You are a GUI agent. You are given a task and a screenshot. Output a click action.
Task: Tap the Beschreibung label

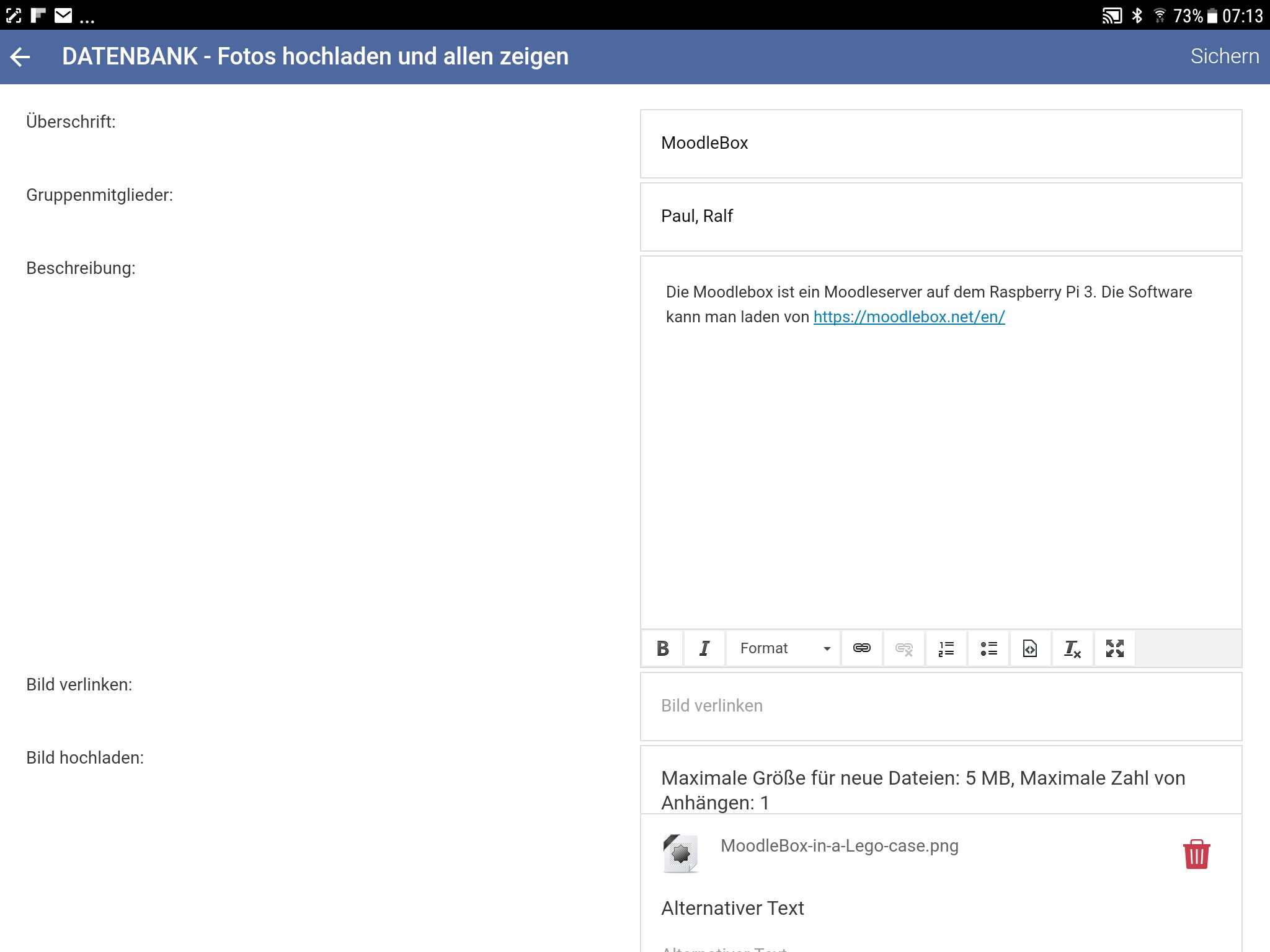81,268
